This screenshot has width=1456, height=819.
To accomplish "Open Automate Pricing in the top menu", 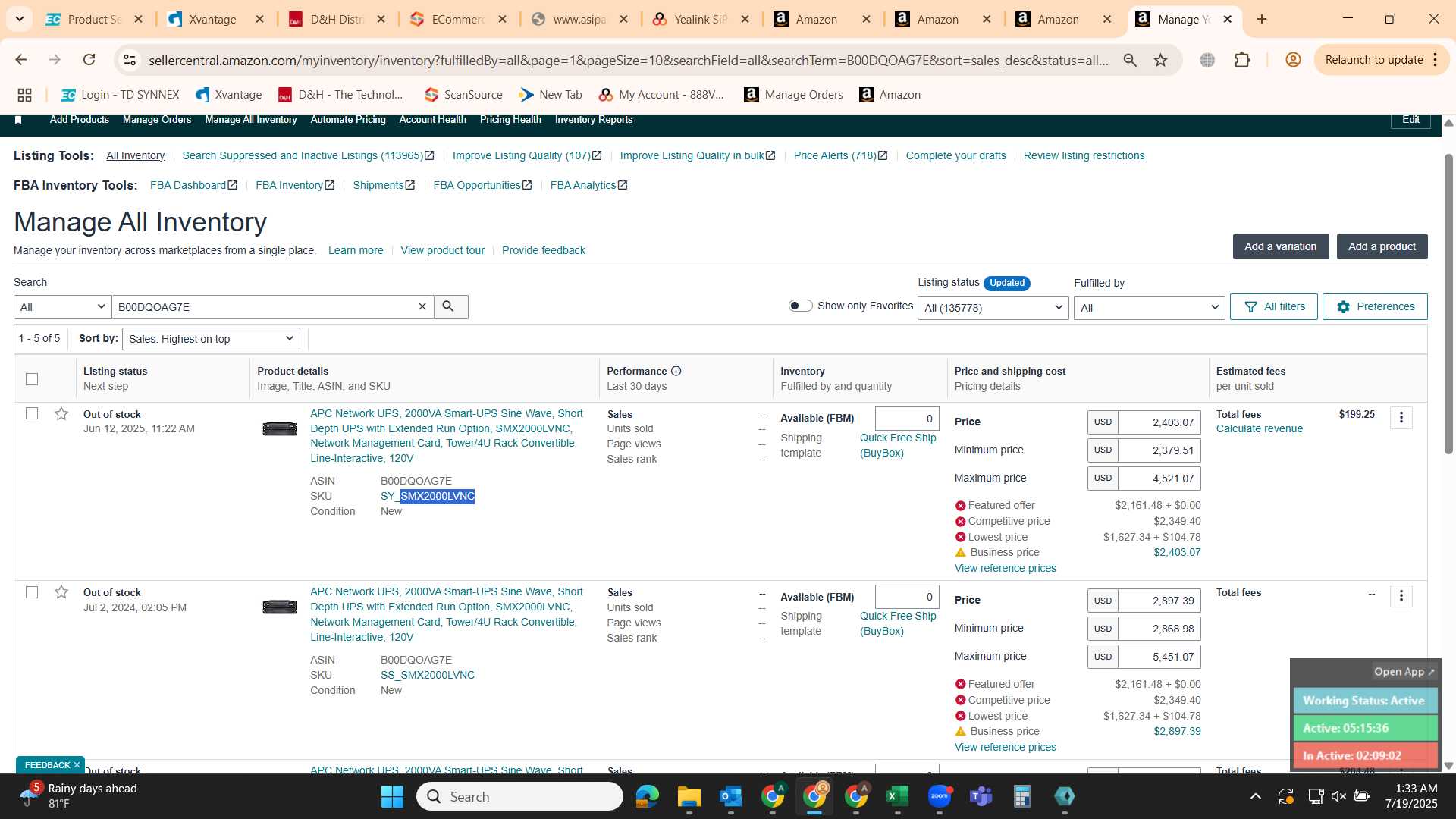I will point(348,120).
